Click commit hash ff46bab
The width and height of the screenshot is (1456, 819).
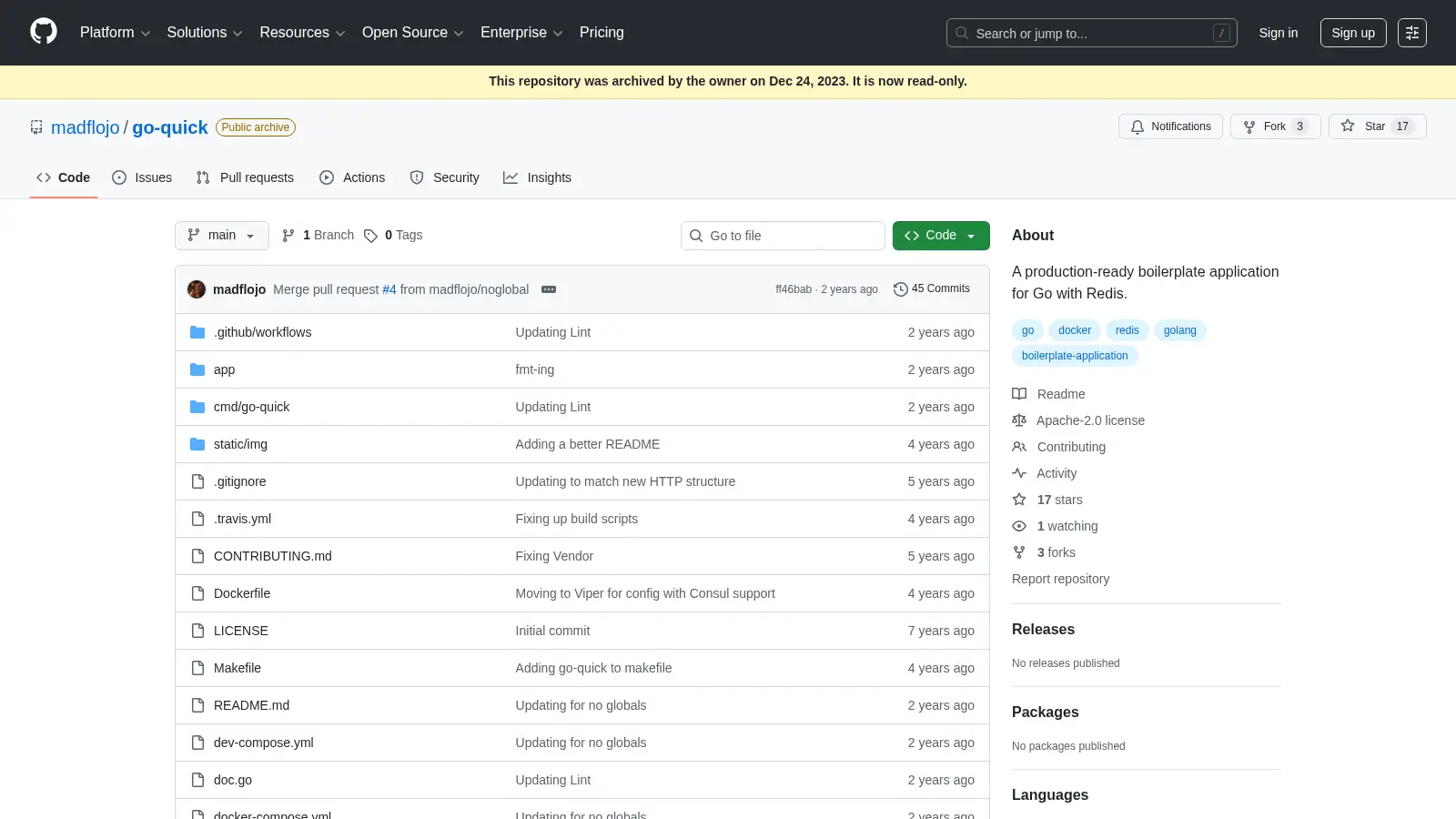pos(794,289)
